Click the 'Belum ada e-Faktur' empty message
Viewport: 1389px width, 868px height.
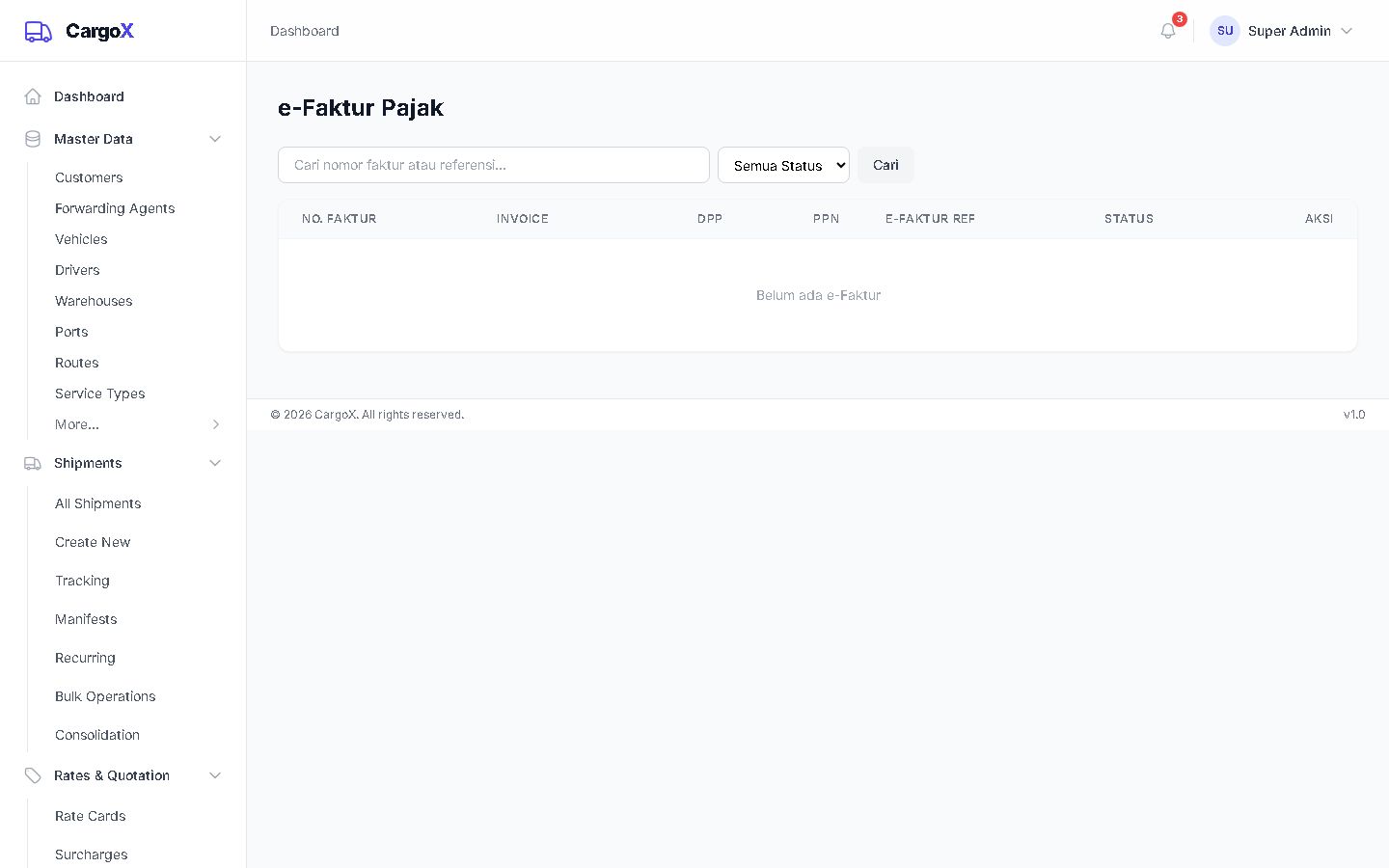pyautogui.click(x=818, y=295)
